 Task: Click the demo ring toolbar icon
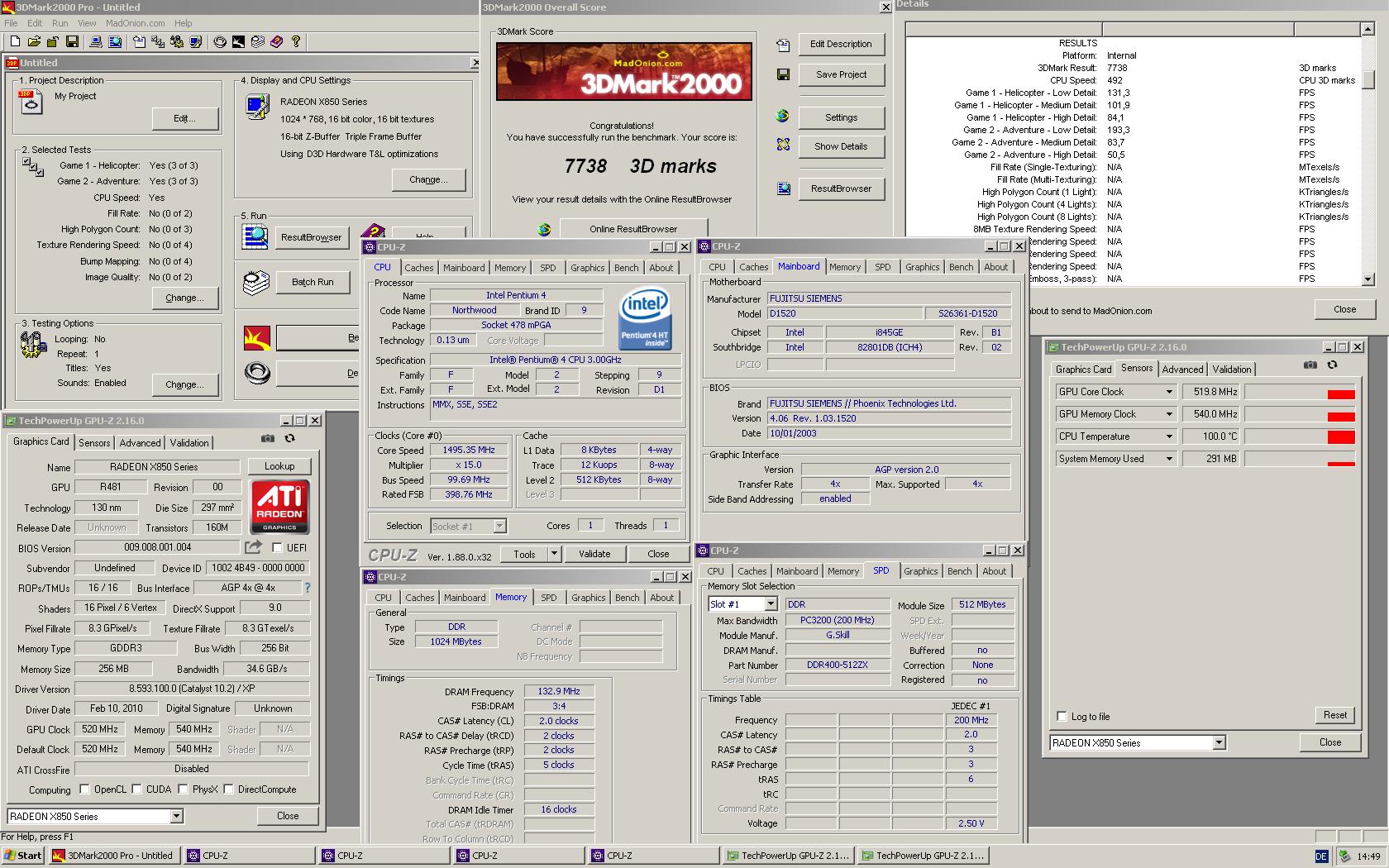219,41
